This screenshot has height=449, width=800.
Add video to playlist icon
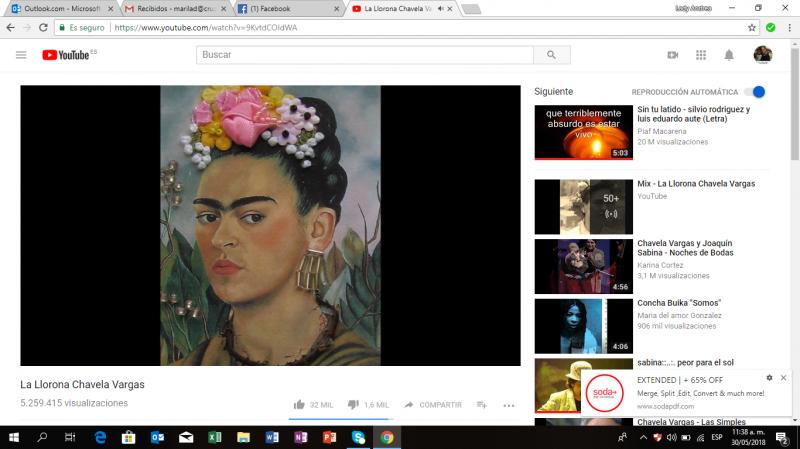[x=482, y=405]
